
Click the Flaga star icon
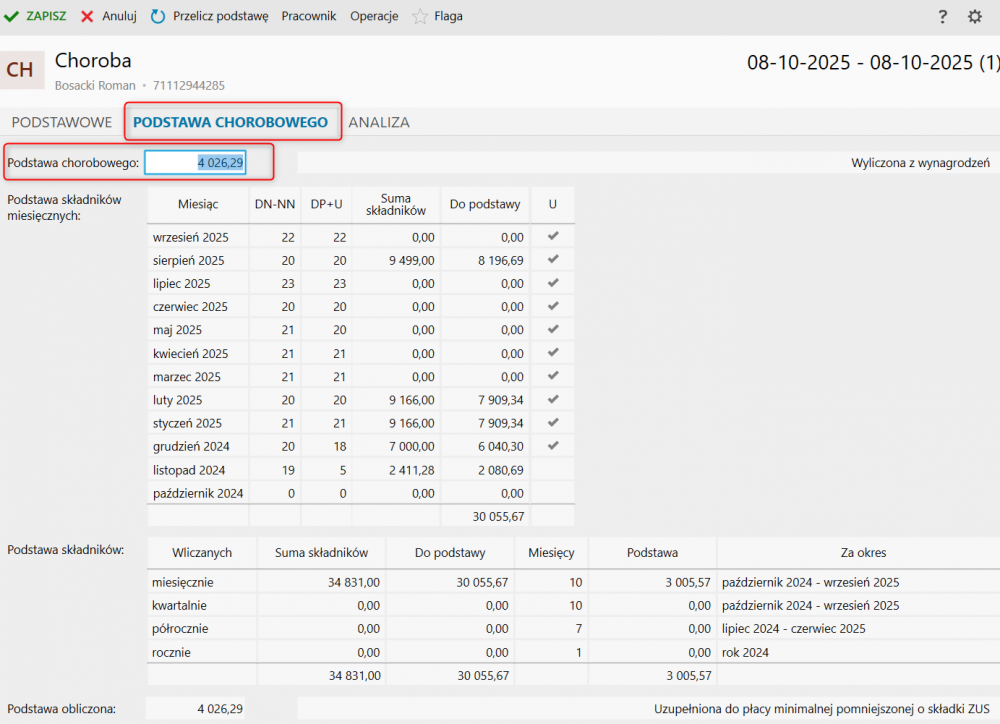[420, 16]
